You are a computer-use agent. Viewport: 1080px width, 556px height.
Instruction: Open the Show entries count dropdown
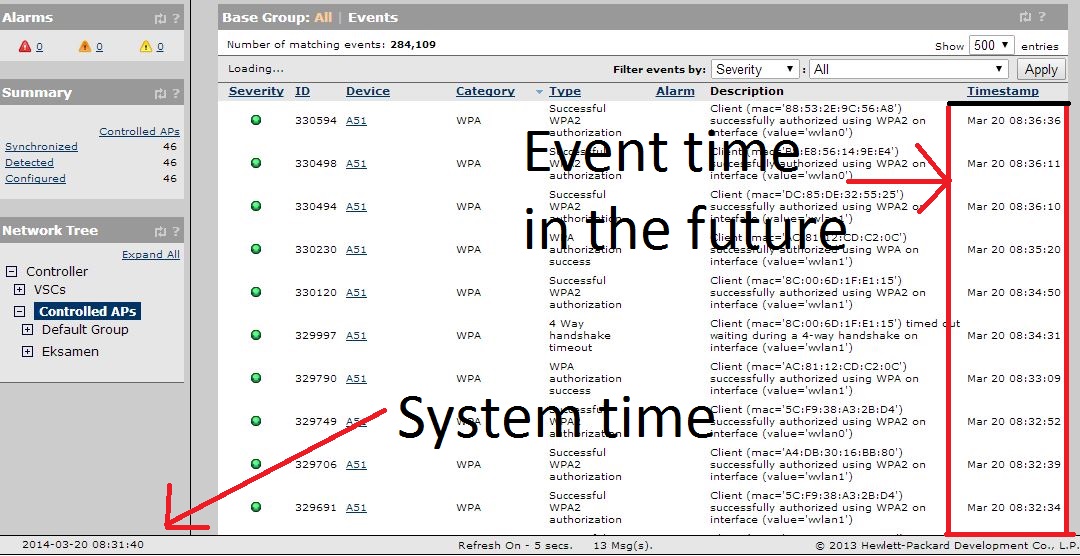point(992,45)
